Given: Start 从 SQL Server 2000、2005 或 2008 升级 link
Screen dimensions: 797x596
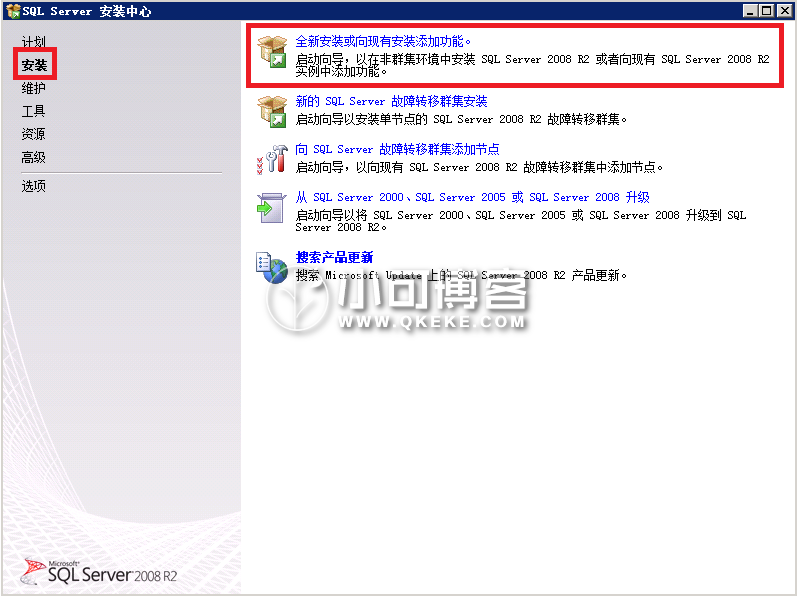Looking at the screenshot, I should coord(473,197).
